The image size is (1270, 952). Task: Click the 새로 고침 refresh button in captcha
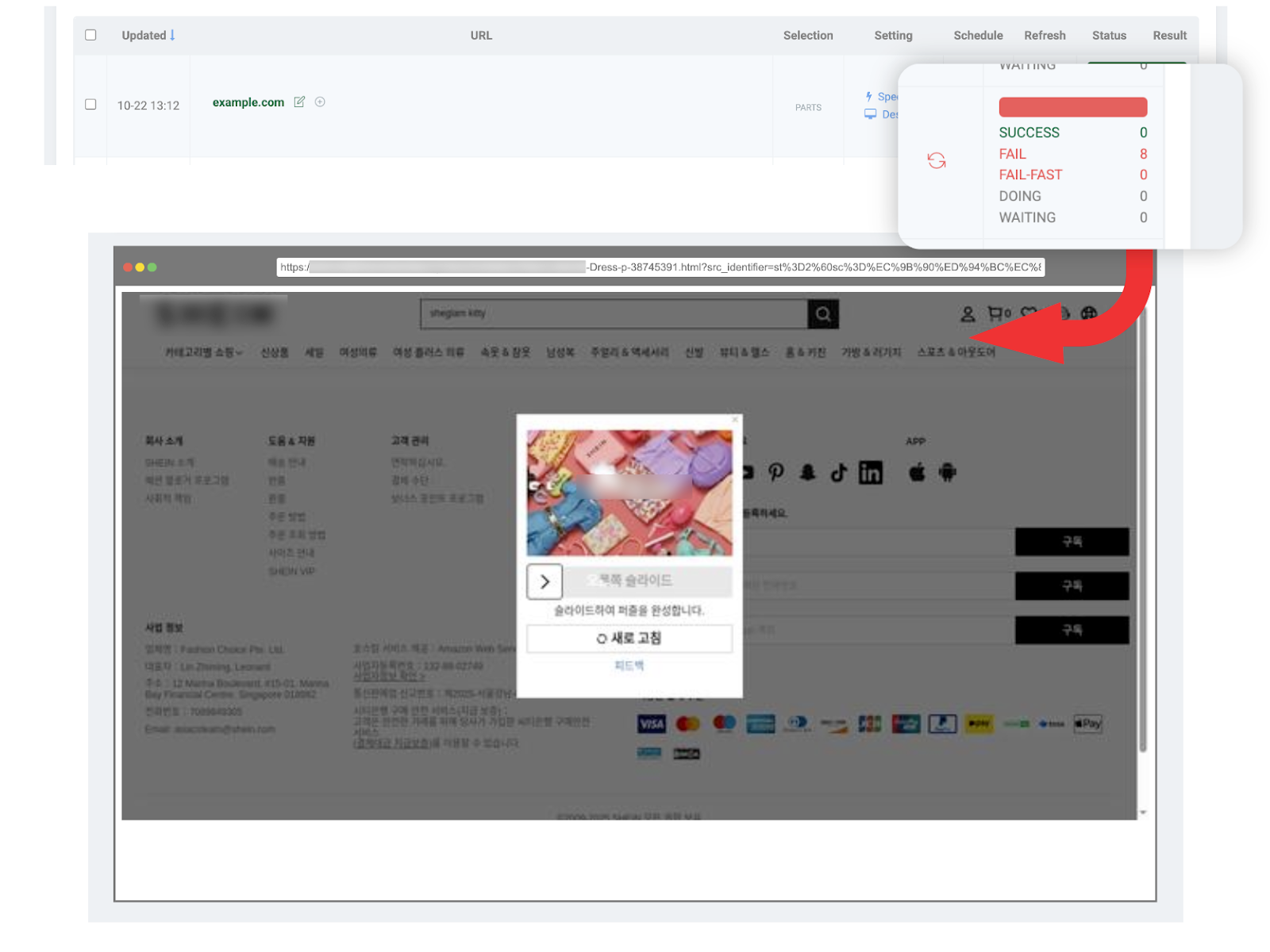coord(629,639)
